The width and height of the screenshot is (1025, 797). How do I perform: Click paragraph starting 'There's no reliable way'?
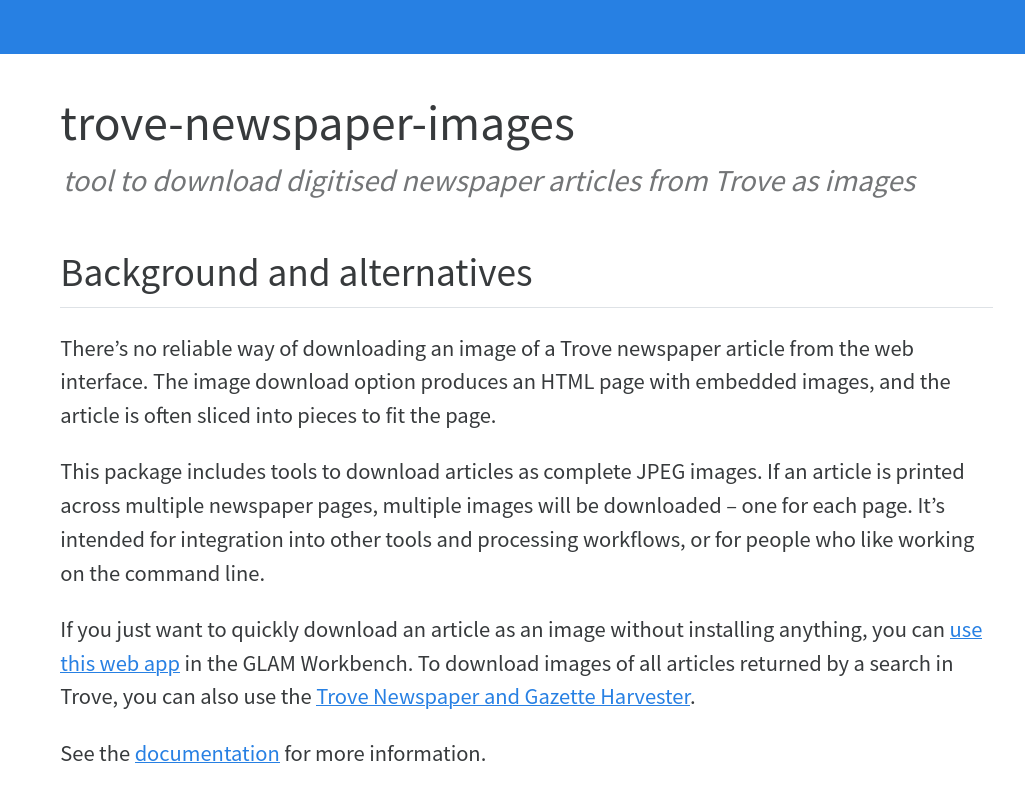click(505, 382)
